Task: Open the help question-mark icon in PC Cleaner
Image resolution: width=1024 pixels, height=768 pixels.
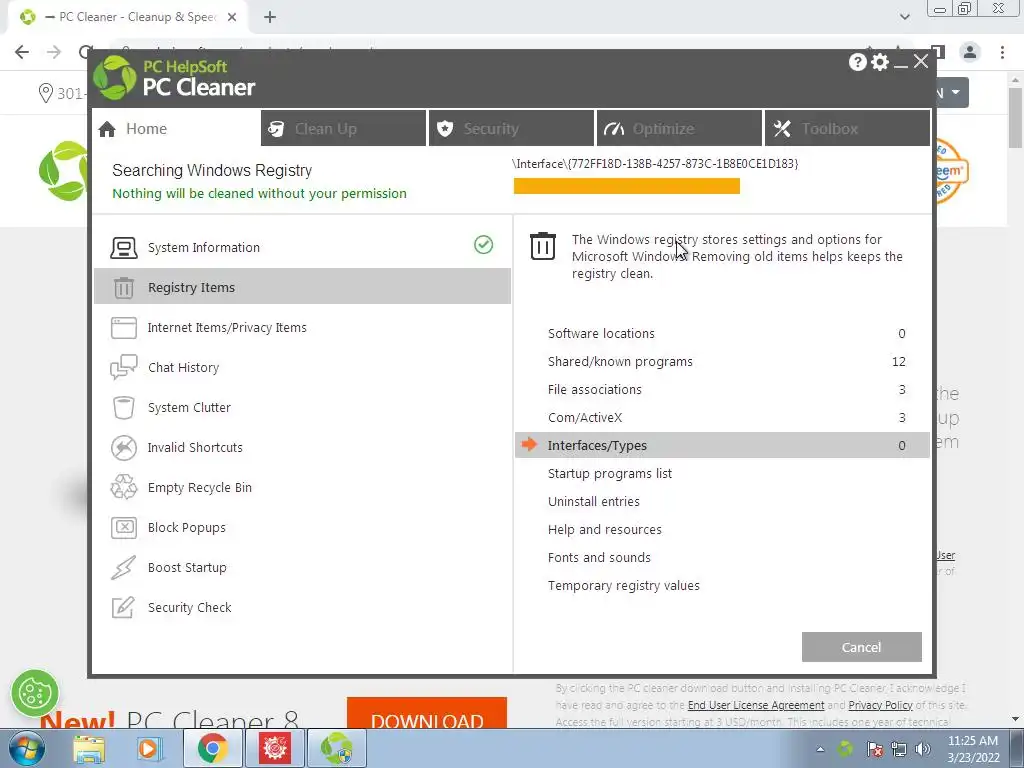Action: point(857,62)
